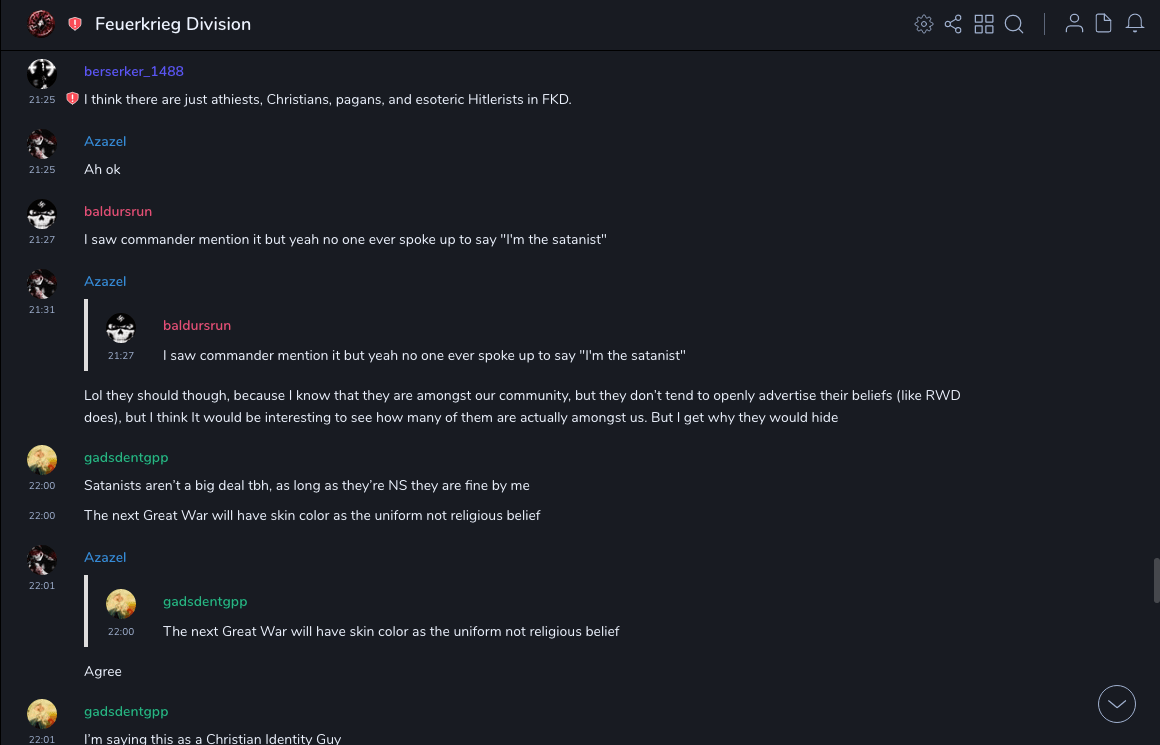1160x745 pixels.
Task: Open the members person icon
Action: click(1074, 24)
